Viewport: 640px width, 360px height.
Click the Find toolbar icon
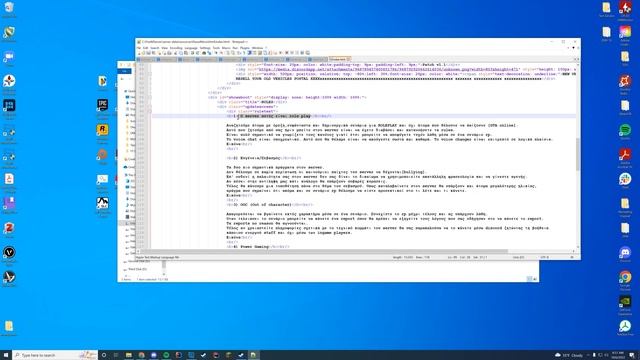pos(204,53)
